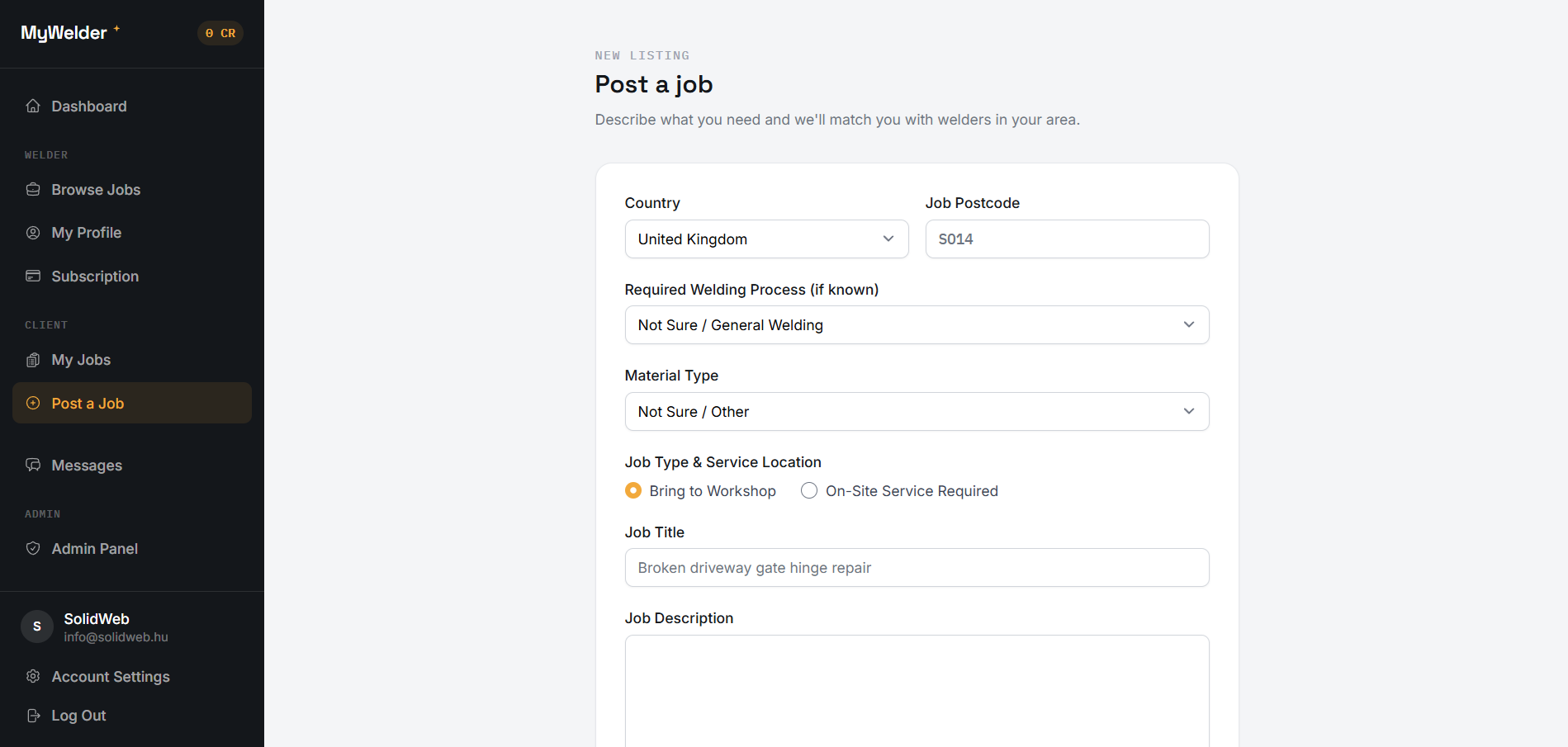
Task: Click the "Describe what you need" subtitle text
Action: [x=837, y=120]
